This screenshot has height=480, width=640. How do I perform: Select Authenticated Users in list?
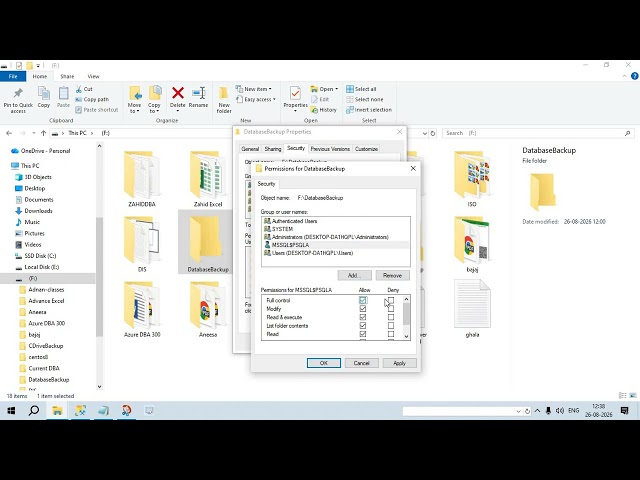point(335,221)
